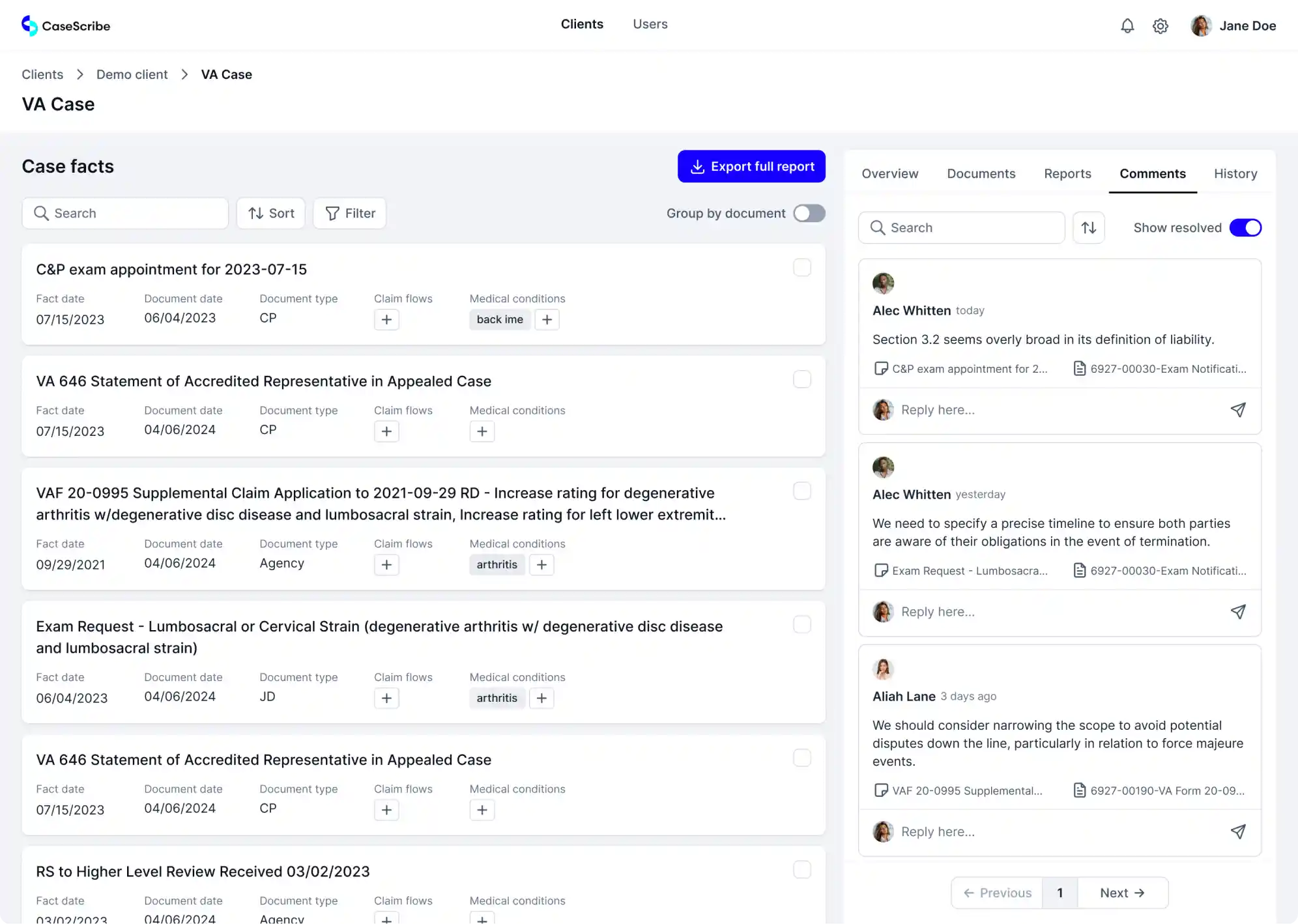Open settings using the gear icon

[x=1161, y=26]
